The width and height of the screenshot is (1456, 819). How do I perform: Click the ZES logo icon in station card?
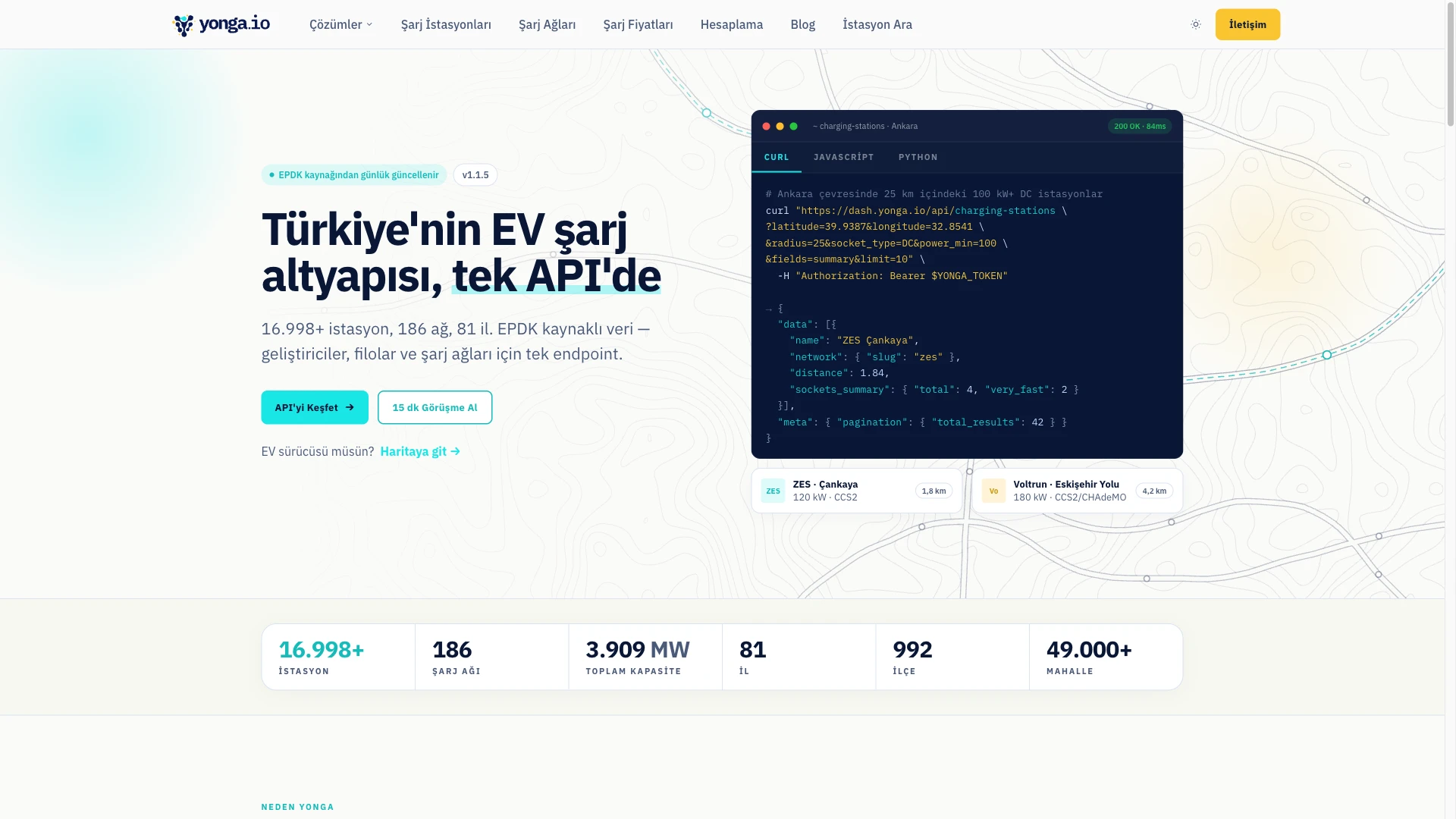click(x=773, y=491)
